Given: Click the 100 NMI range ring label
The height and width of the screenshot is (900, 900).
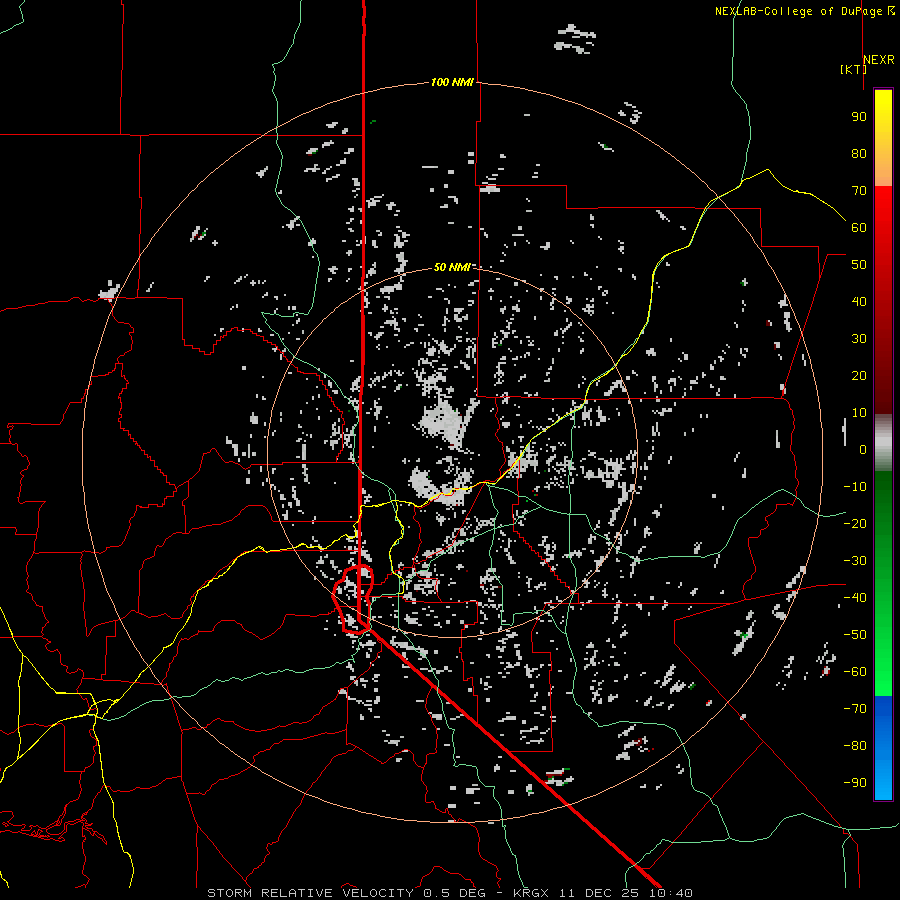Looking at the screenshot, I should click(452, 82).
